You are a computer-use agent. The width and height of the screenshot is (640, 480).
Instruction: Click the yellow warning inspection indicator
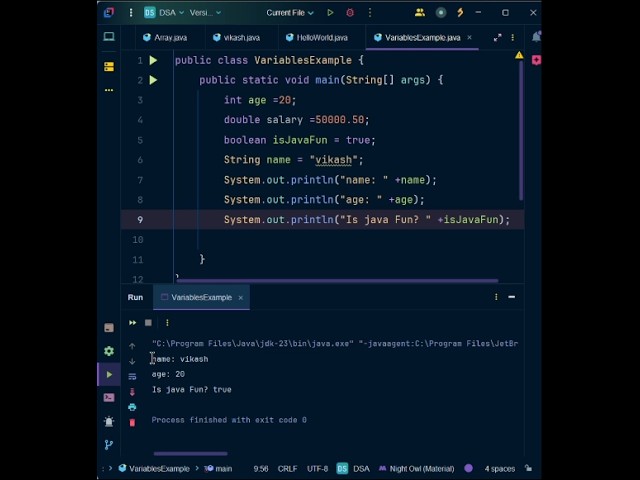[x=519, y=55]
